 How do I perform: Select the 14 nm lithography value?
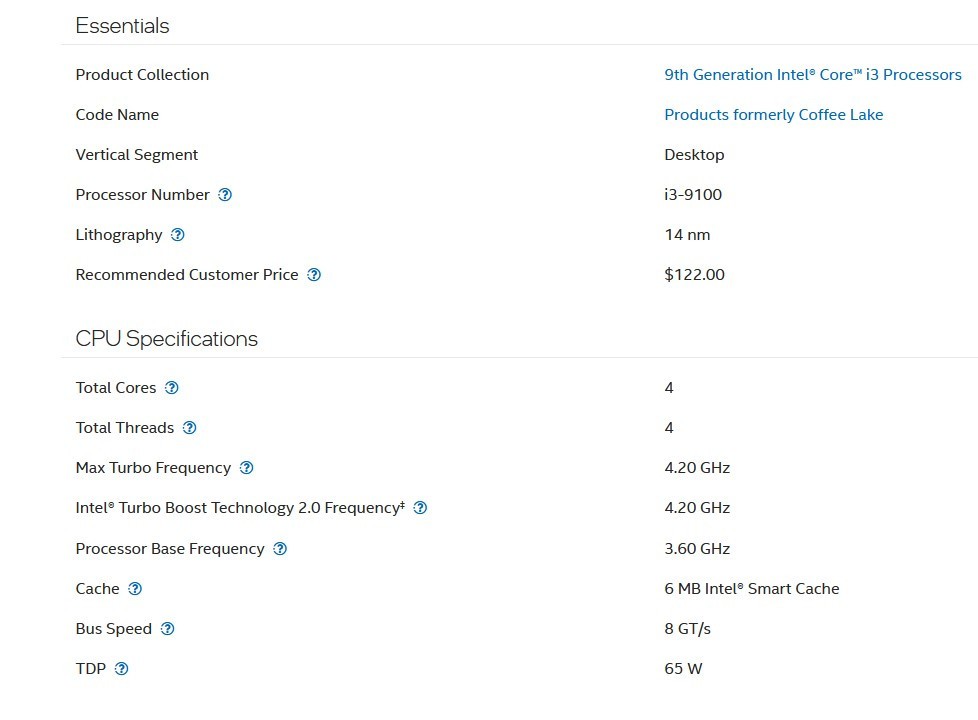click(x=687, y=235)
